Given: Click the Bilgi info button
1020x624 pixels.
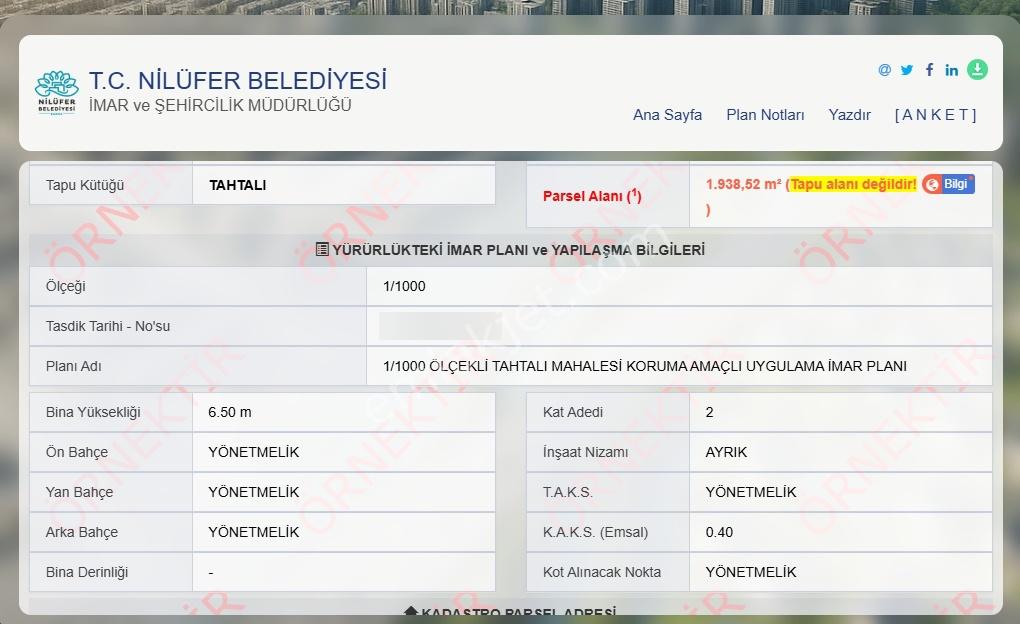Looking at the screenshot, I should click(x=948, y=184).
